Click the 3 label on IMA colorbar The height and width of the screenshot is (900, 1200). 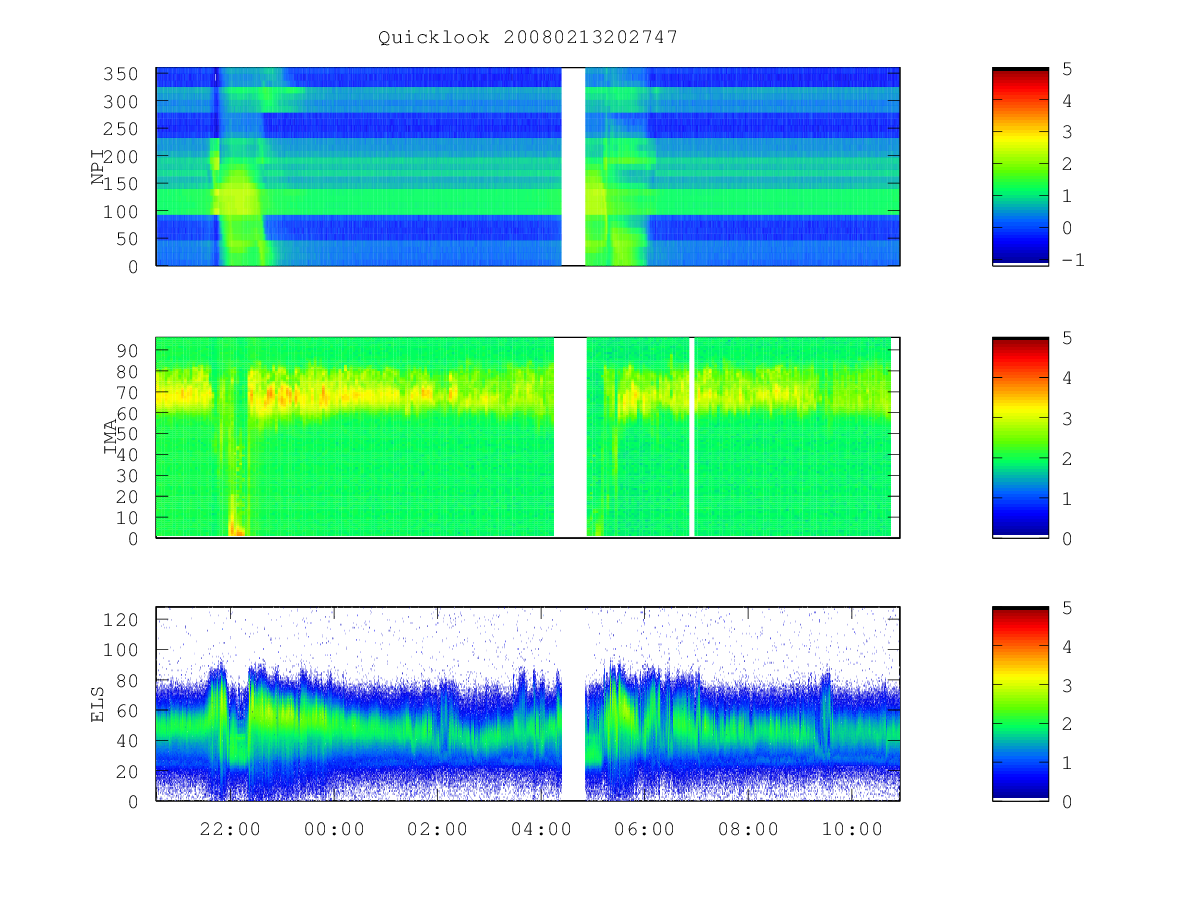pos(1067,418)
